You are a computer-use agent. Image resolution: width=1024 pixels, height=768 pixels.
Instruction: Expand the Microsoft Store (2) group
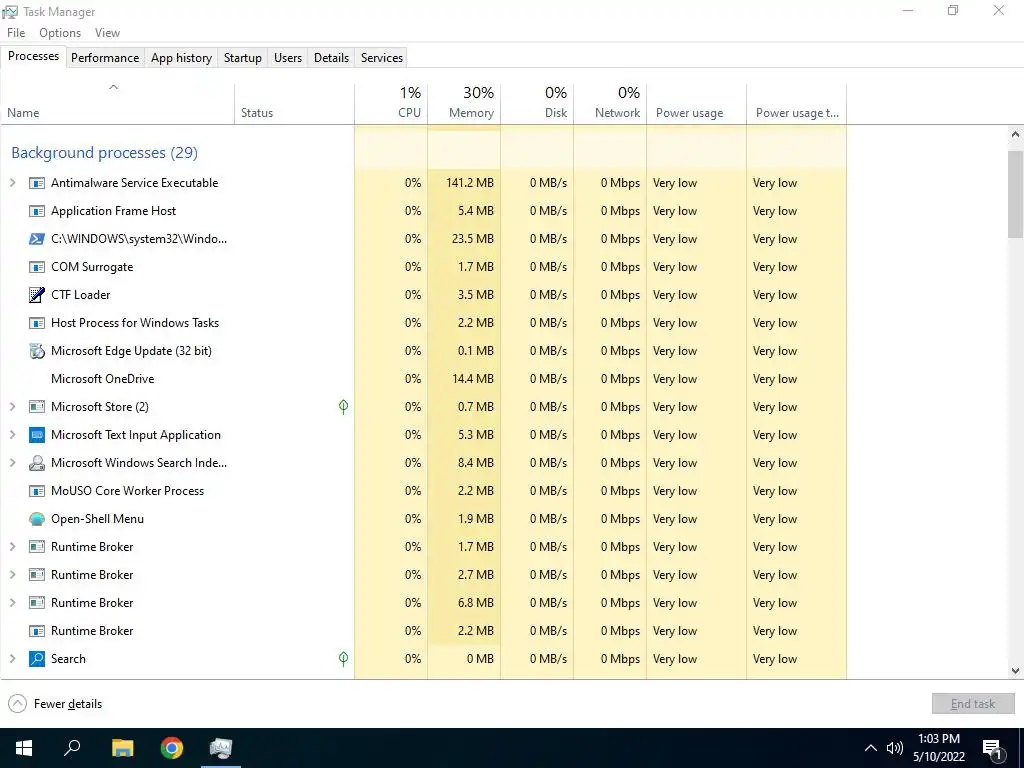12,407
